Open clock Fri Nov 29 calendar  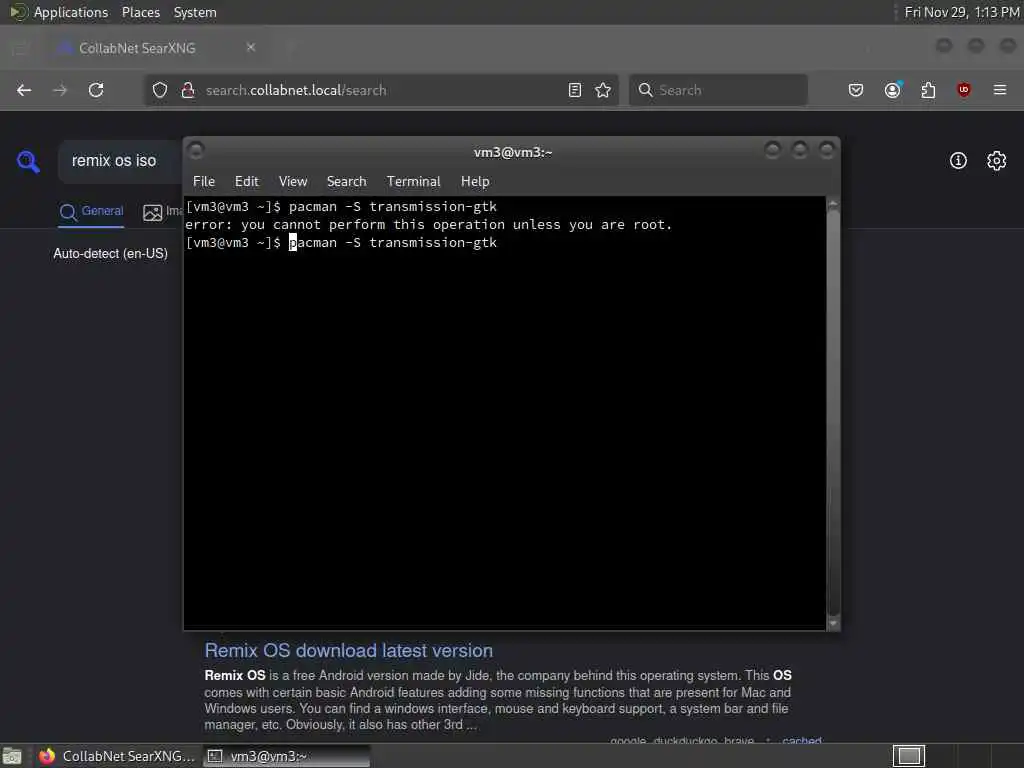tap(961, 12)
